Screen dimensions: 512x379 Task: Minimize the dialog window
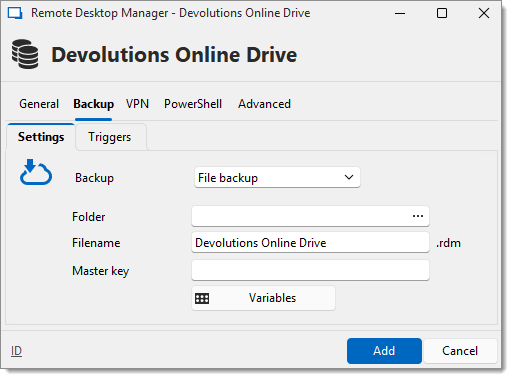[x=400, y=13]
